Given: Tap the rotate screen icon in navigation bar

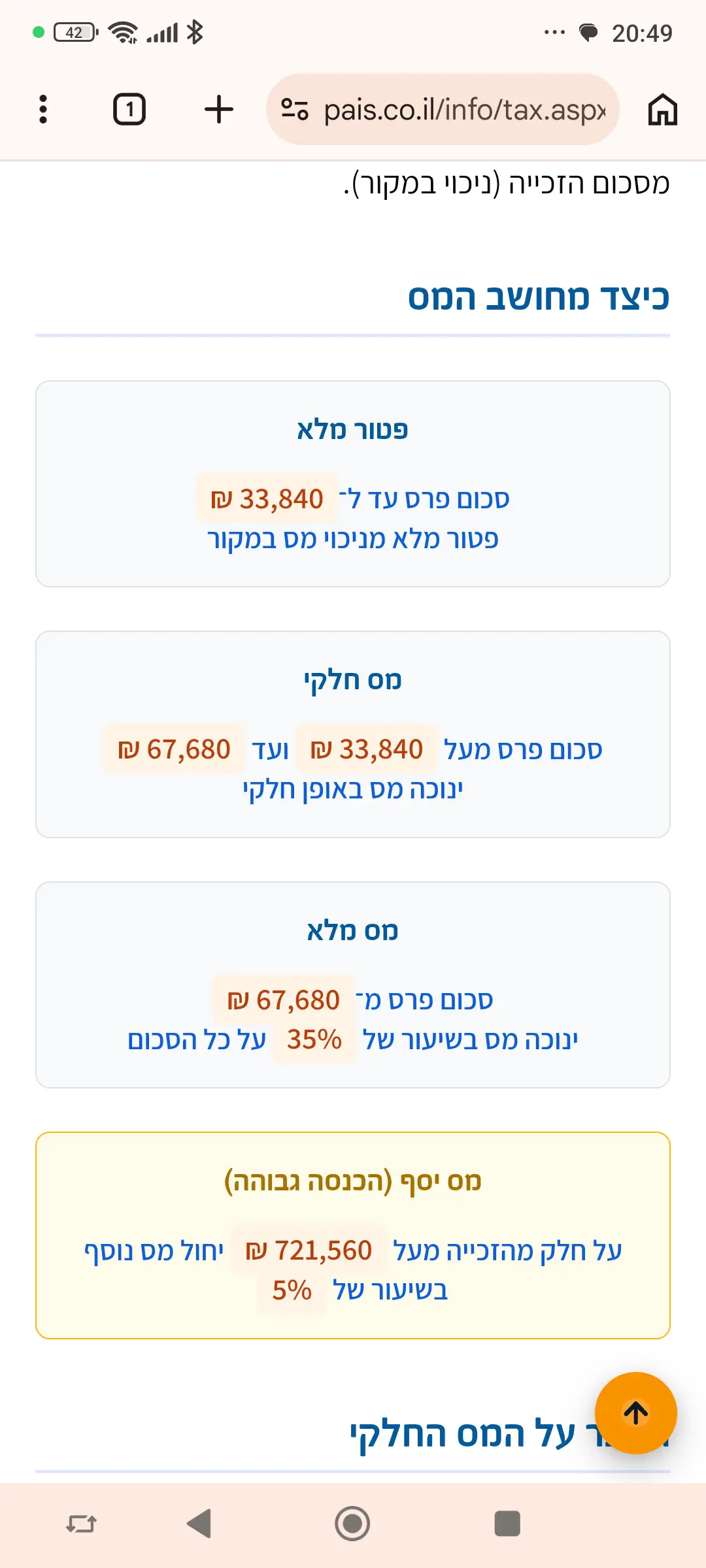Looking at the screenshot, I should 81,1524.
